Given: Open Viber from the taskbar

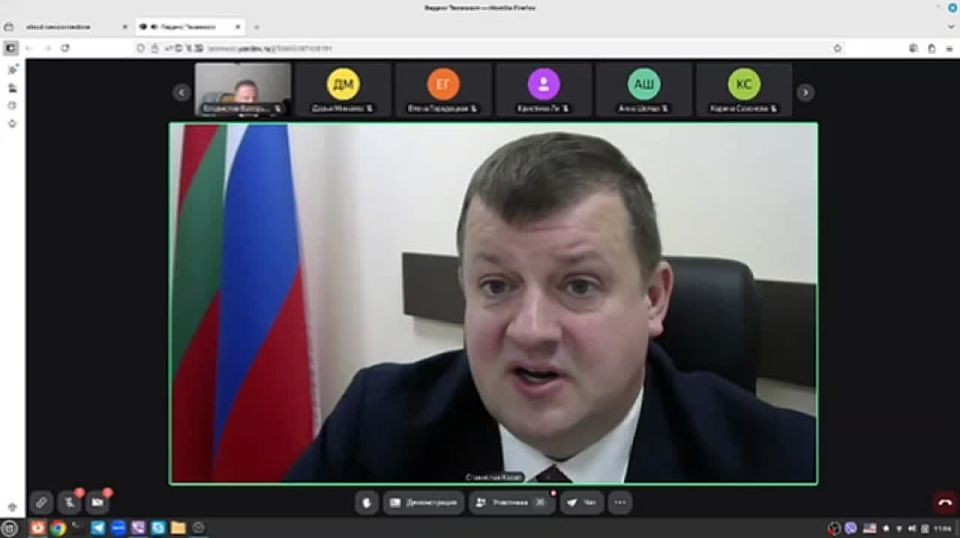Looking at the screenshot, I should 138,527.
